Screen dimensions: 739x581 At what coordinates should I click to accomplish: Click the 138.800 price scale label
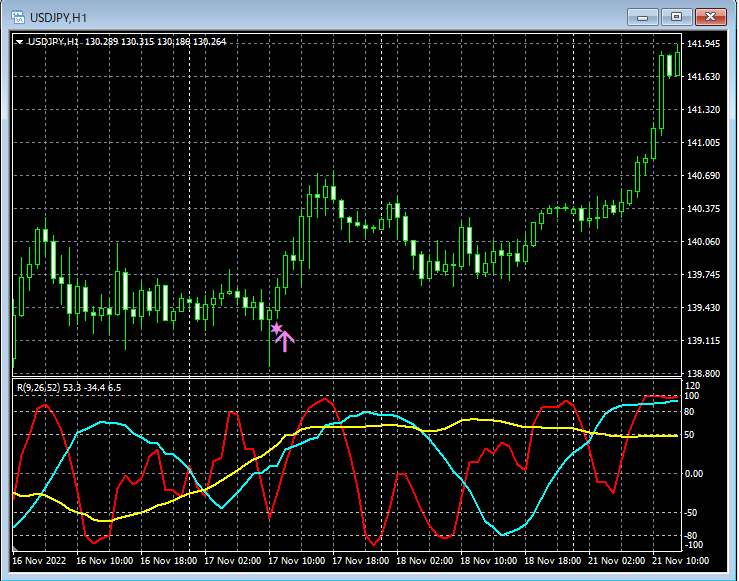tap(704, 373)
